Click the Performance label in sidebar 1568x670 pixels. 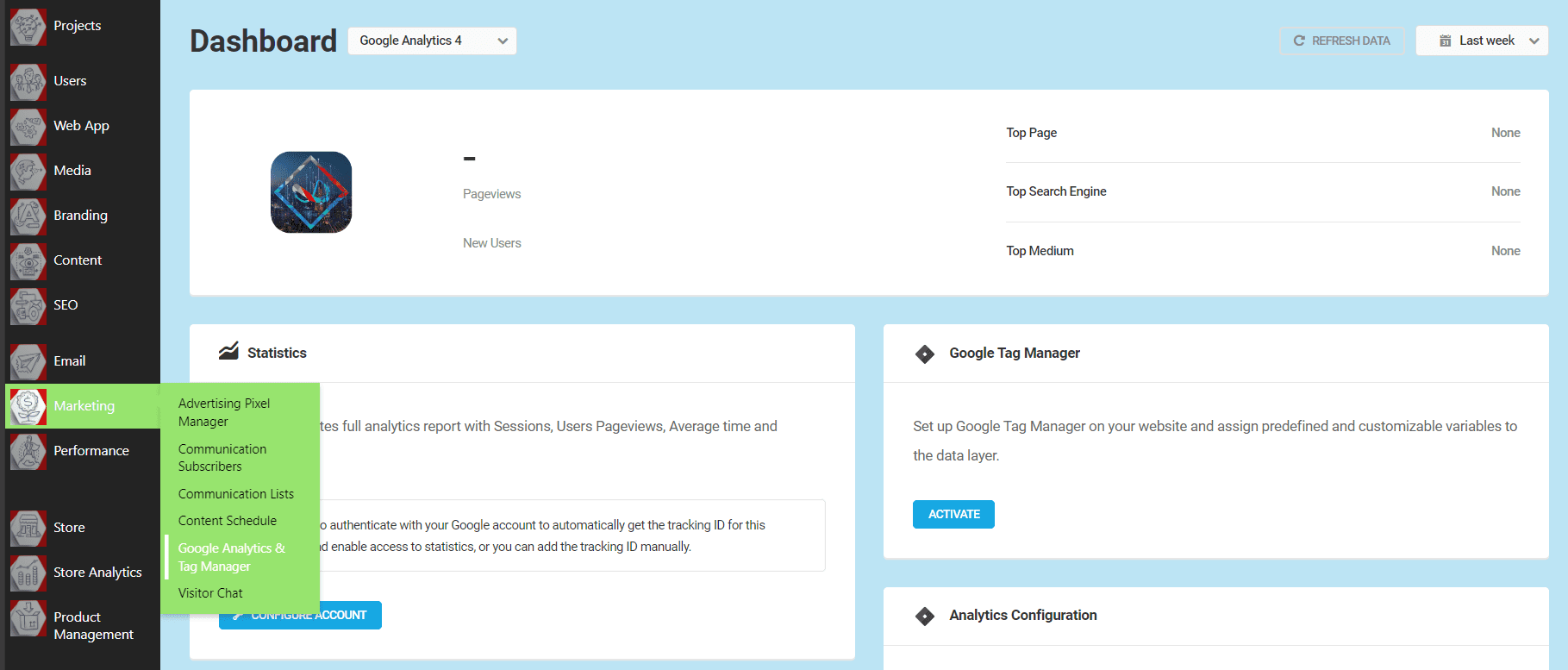coord(91,451)
